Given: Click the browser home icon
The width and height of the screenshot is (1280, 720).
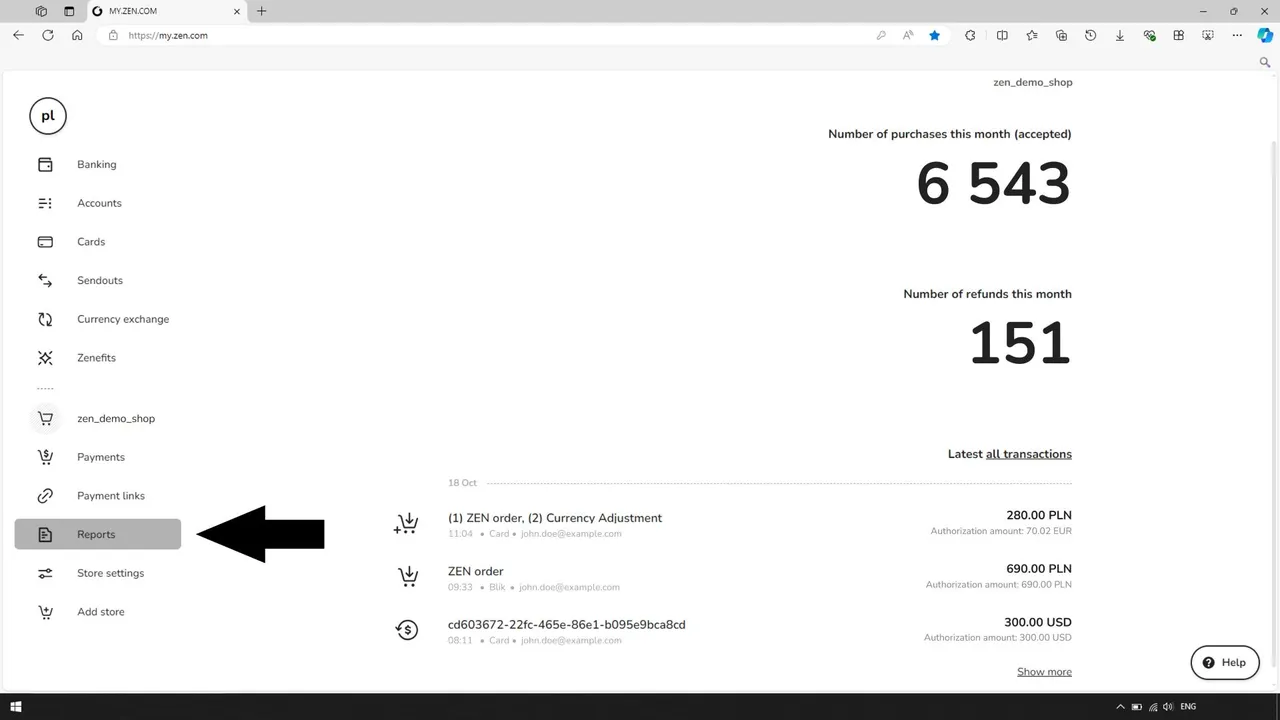Looking at the screenshot, I should pyautogui.click(x=77, y=35).
